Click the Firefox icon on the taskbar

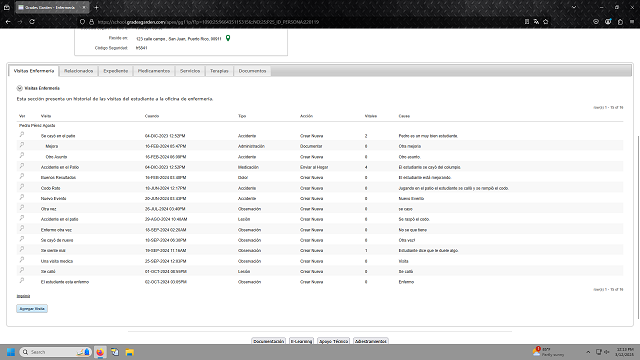[x=100, y=352]
